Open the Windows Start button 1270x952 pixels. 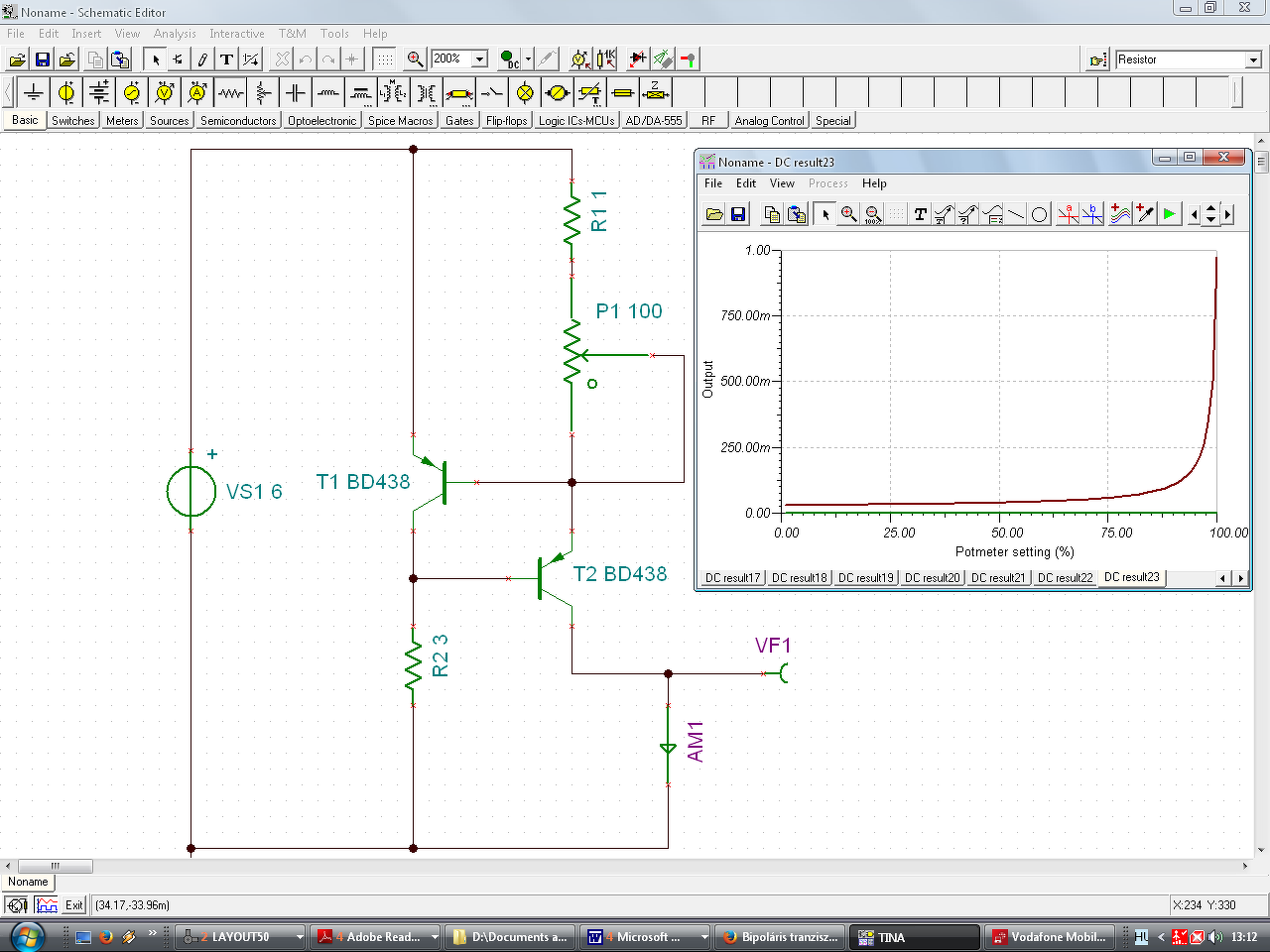coord(28,936)
